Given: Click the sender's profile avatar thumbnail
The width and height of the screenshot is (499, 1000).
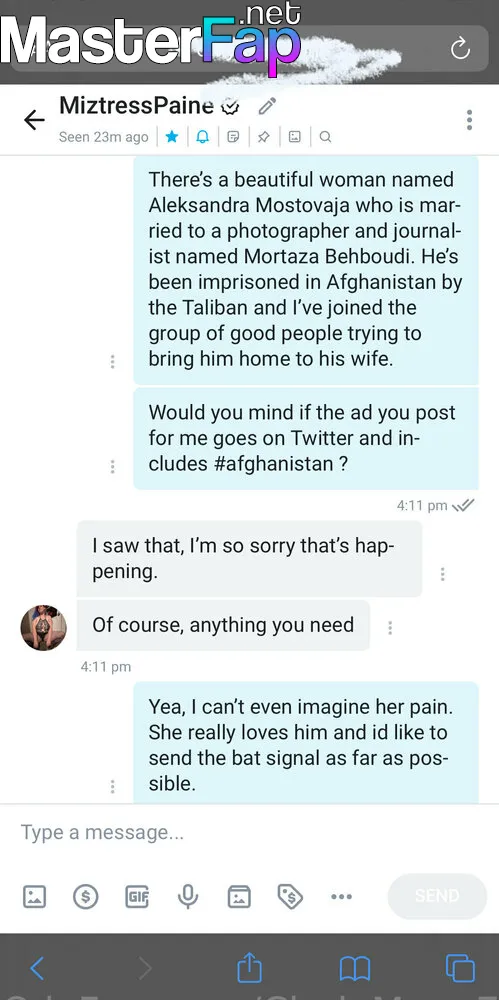Looking at the screenshot, I should (x=43, y=628).
